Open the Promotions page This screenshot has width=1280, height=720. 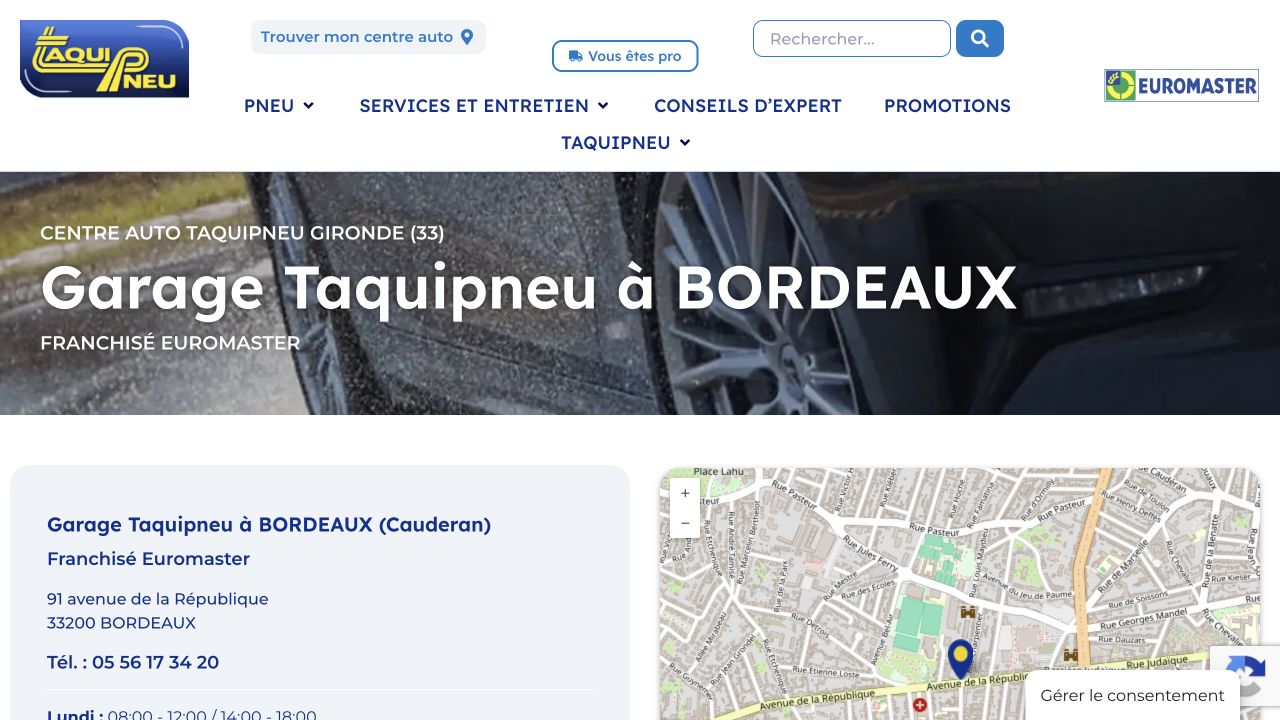point(947,106)
